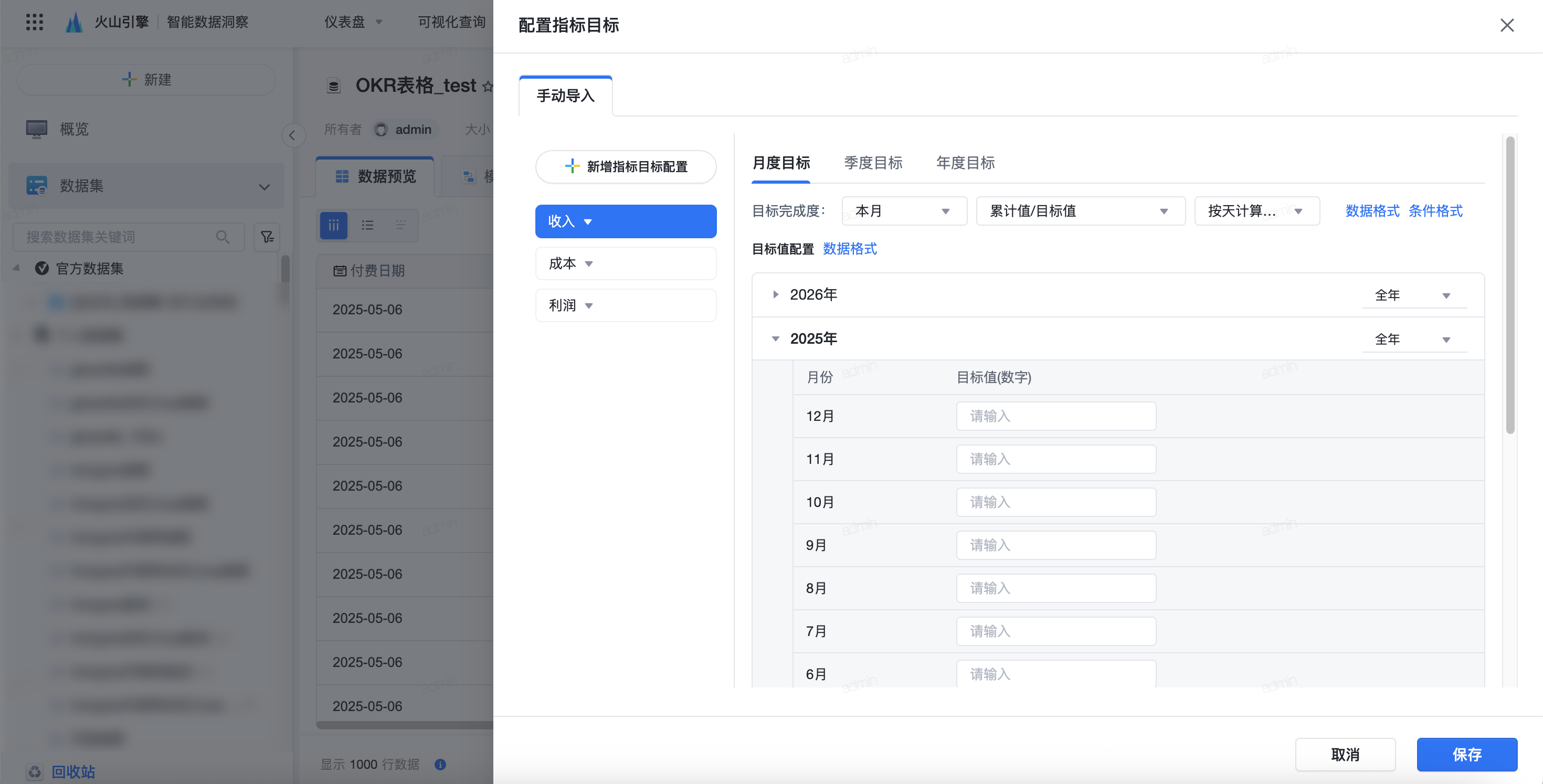Click the 保存 button
The width and height of the screenshot is (1543, 784).
[x=1467, y=754]
